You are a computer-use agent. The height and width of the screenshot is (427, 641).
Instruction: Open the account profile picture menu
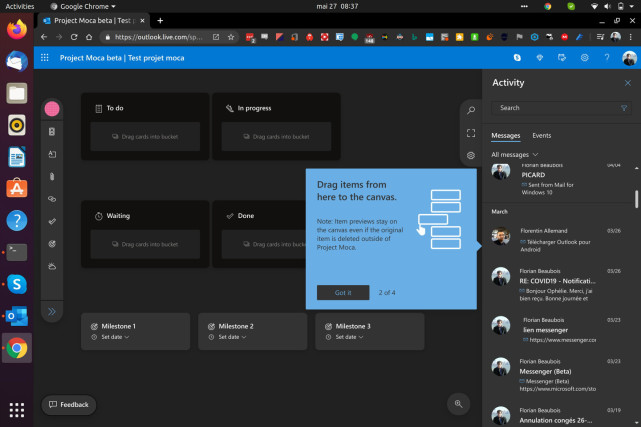(x=630, y=58)
